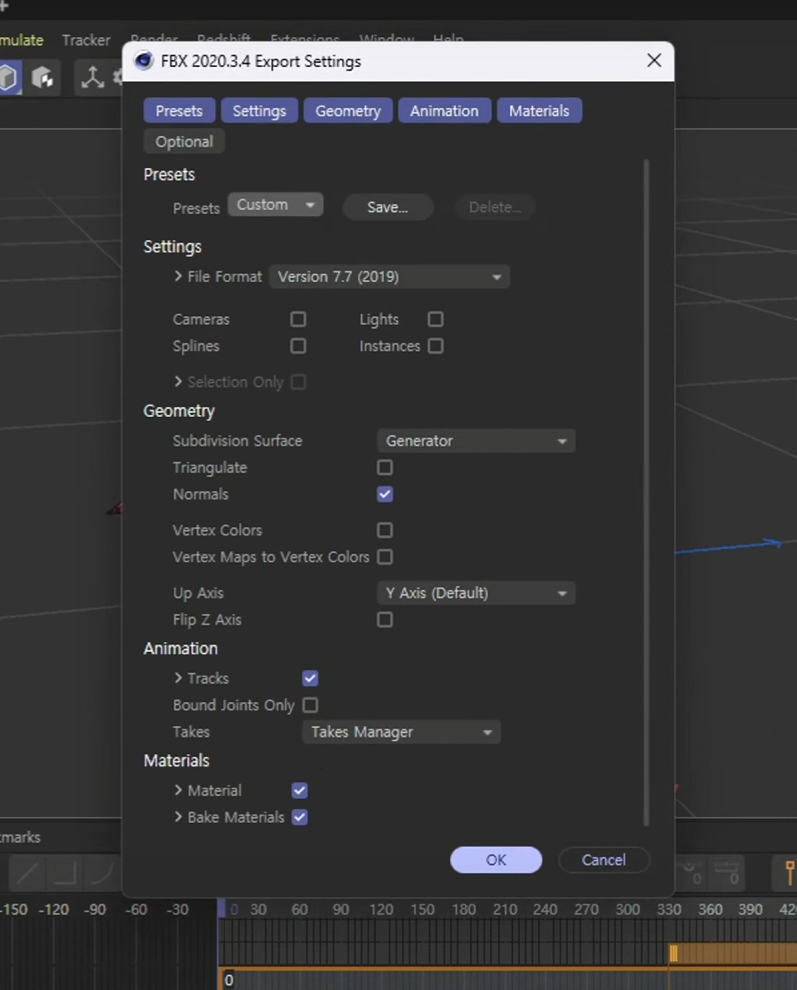This screenshot has height=990, width=797.
Task: Expand the File Format chevron
Action: click(x=178, y=277)
